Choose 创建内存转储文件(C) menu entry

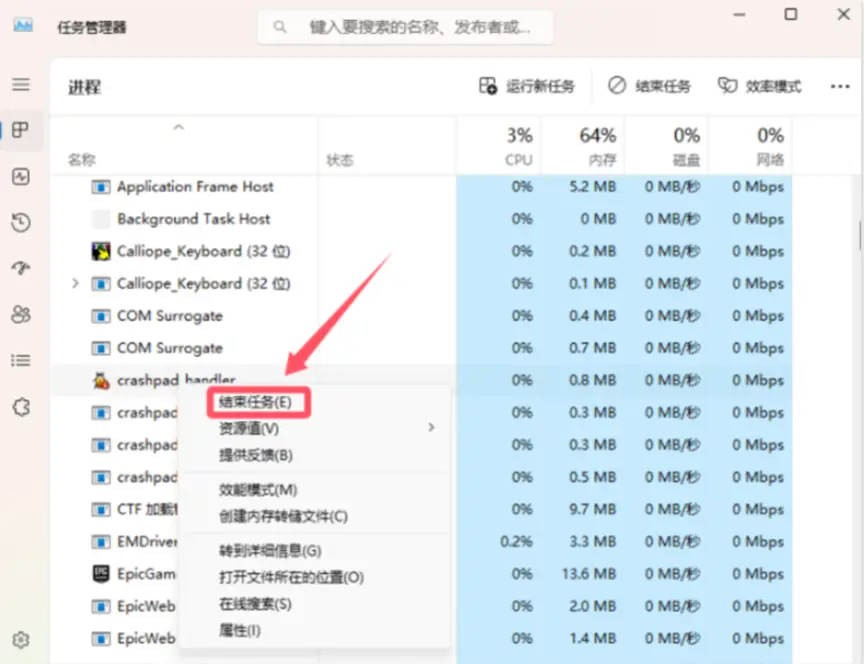(x=283, y=516)
